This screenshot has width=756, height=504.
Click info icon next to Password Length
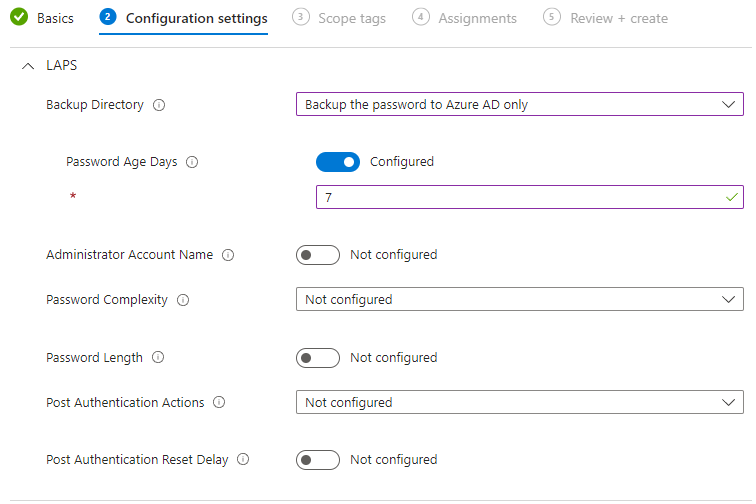(158, 358)
